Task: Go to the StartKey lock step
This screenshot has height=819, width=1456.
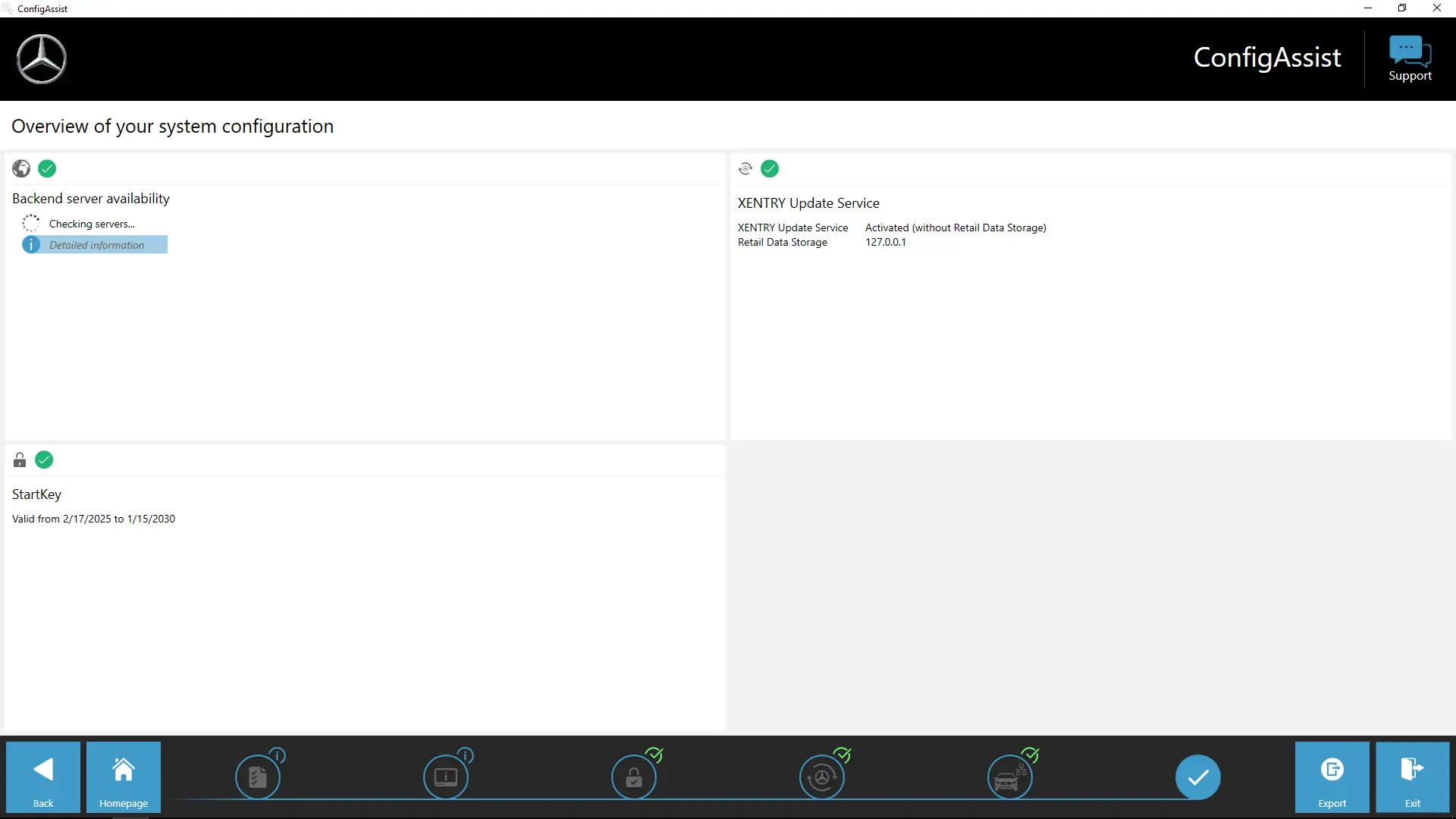Action: click(634, 777)
